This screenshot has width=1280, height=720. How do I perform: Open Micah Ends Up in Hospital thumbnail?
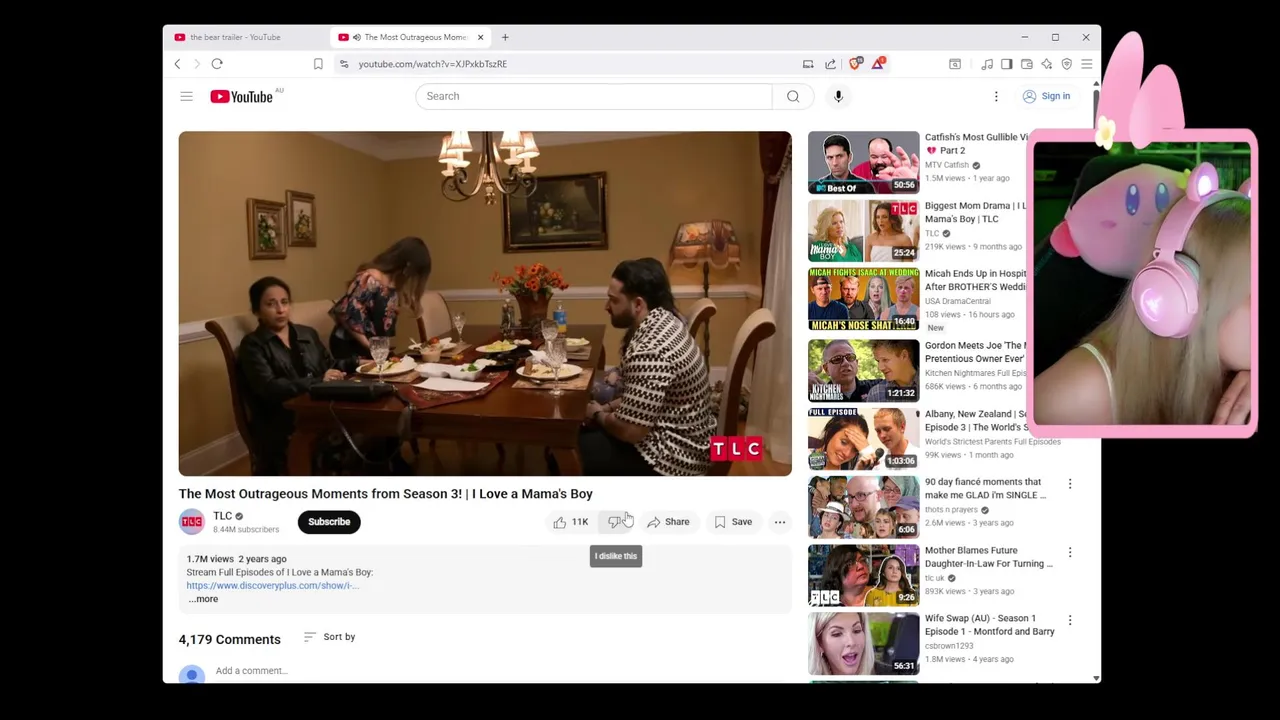click(864, 299)
